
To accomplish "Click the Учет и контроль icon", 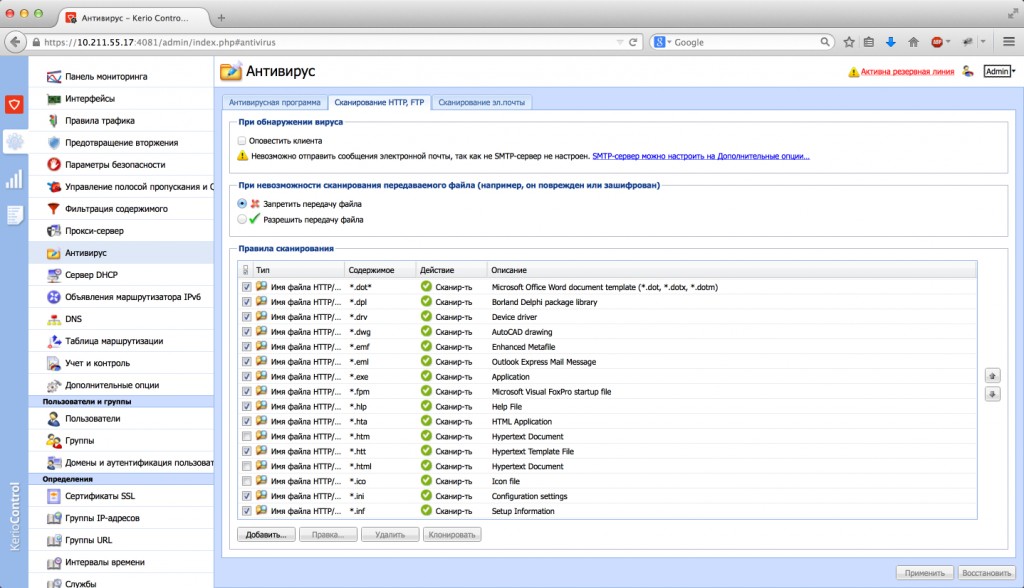I will pos(54,363).
